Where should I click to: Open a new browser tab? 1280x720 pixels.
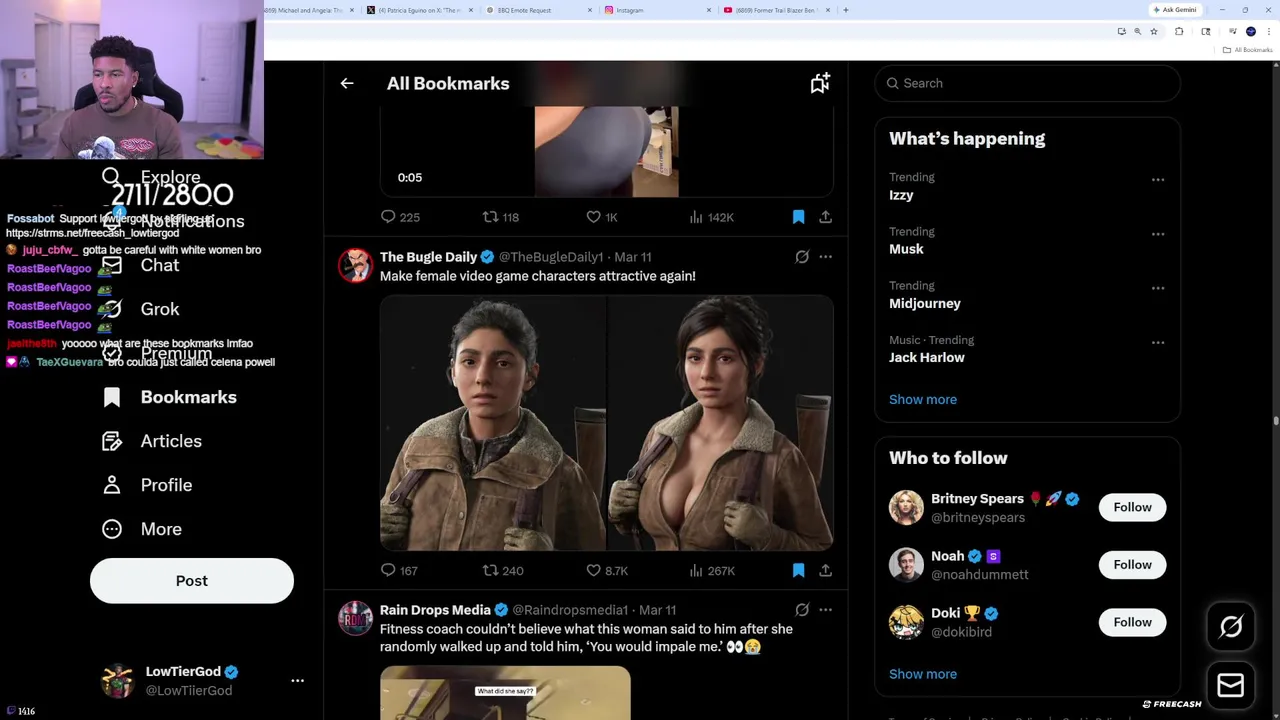coord(846,10)
